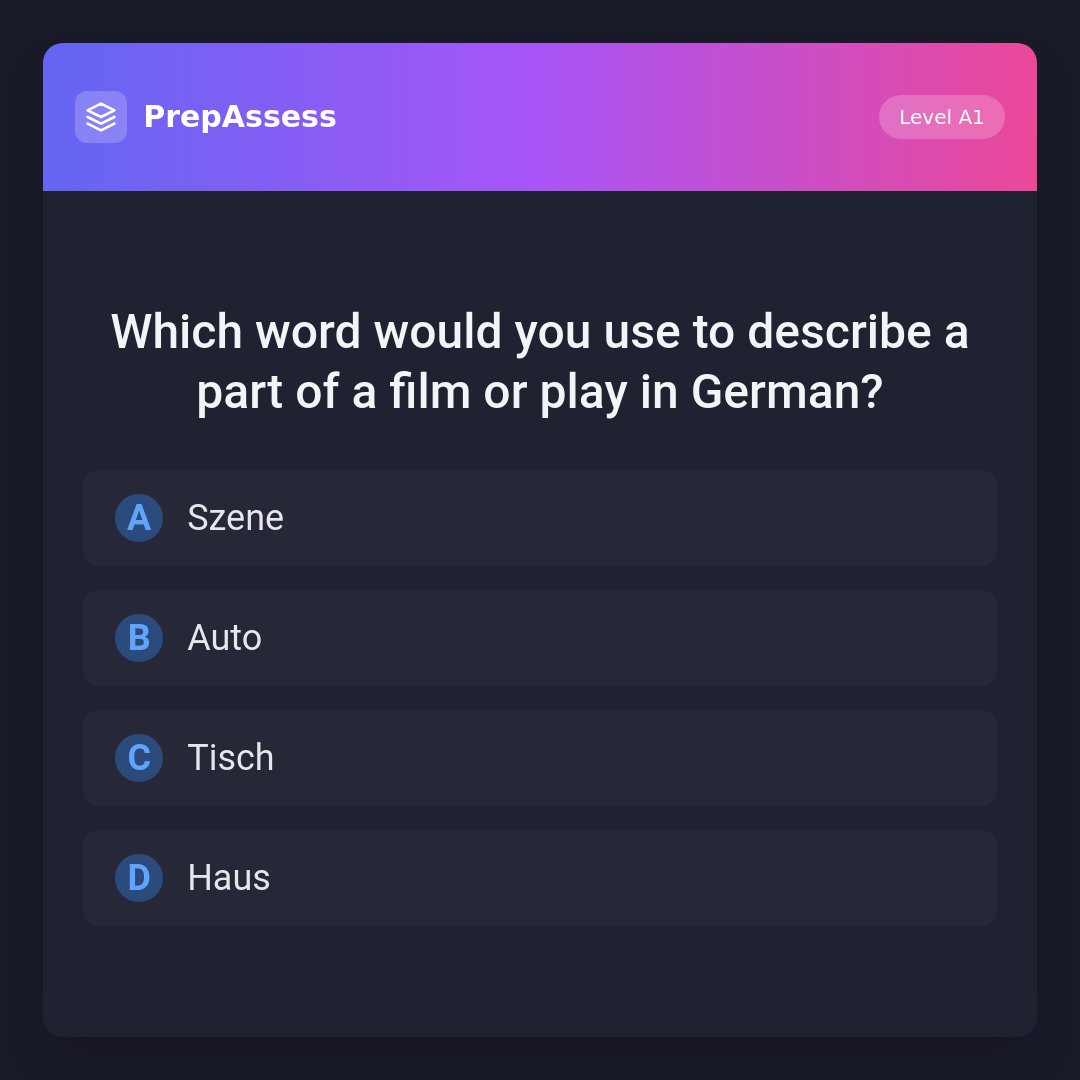
Task: Click the circular C letter badge
Action: pyautogui.click(x=139, y=758)
